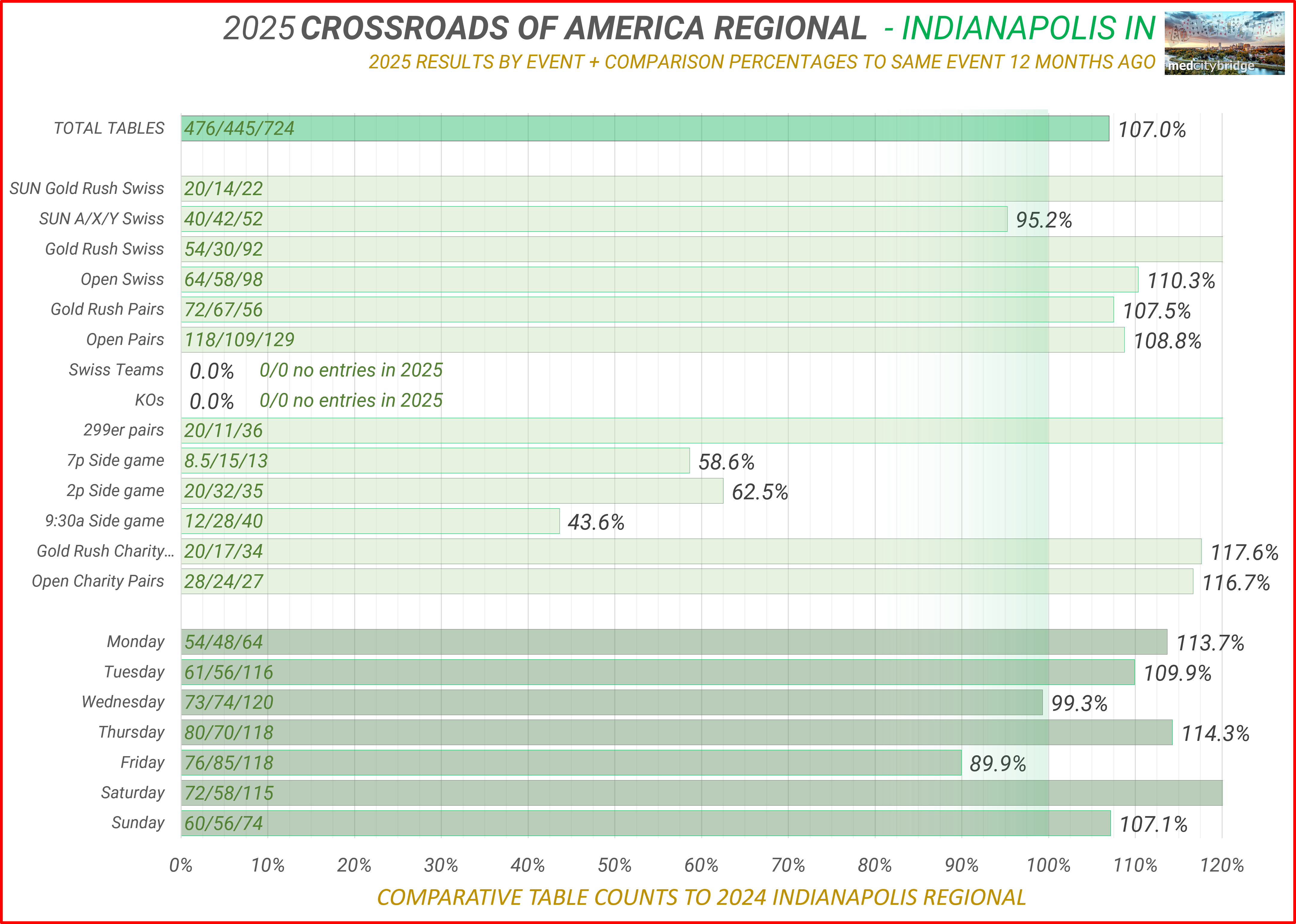Select the 64/58/98 bar value
This screenshot has height=924, width=1296.
(x=224, y=280)
